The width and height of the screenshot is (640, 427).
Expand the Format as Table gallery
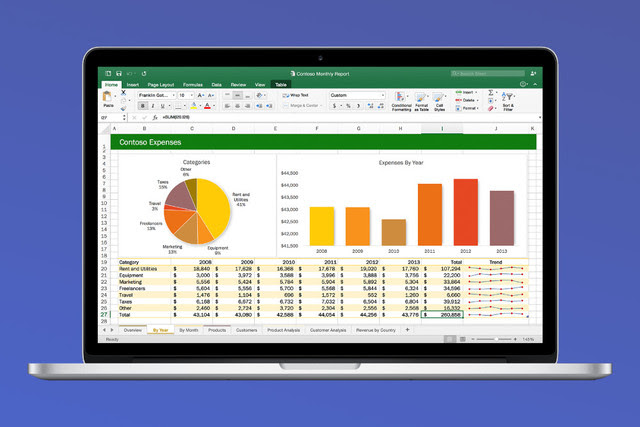point(421,101)
